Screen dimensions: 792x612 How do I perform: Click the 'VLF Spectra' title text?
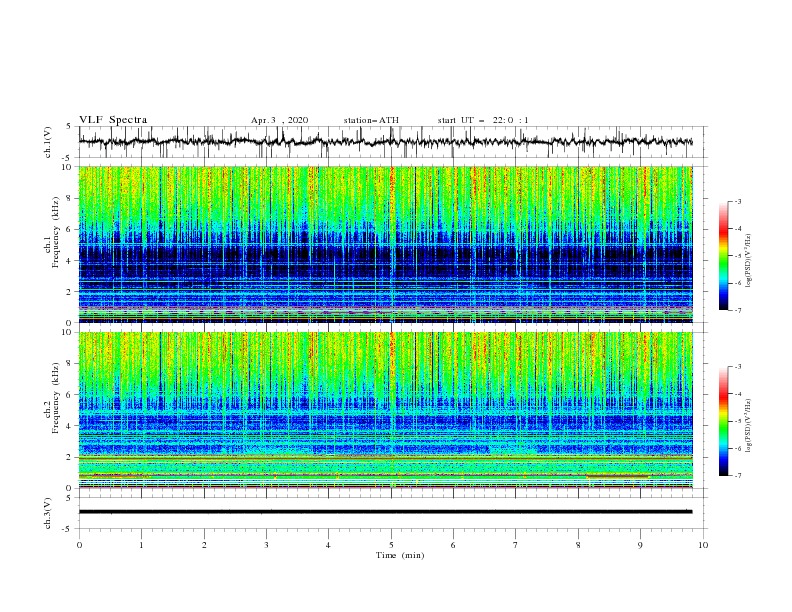click(113, 120)
